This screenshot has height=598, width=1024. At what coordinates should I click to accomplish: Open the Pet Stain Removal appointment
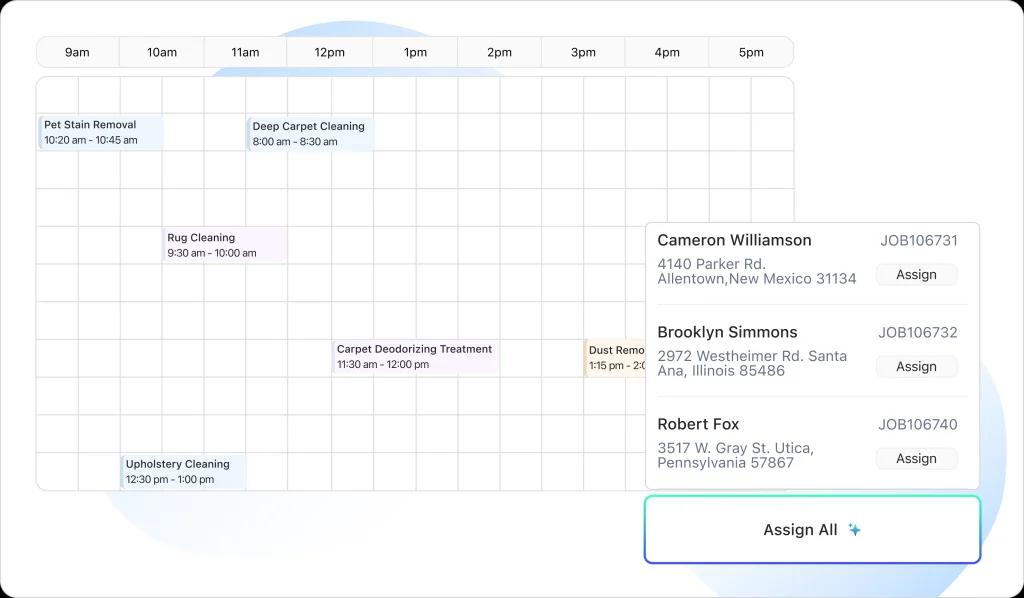[100, 133]
